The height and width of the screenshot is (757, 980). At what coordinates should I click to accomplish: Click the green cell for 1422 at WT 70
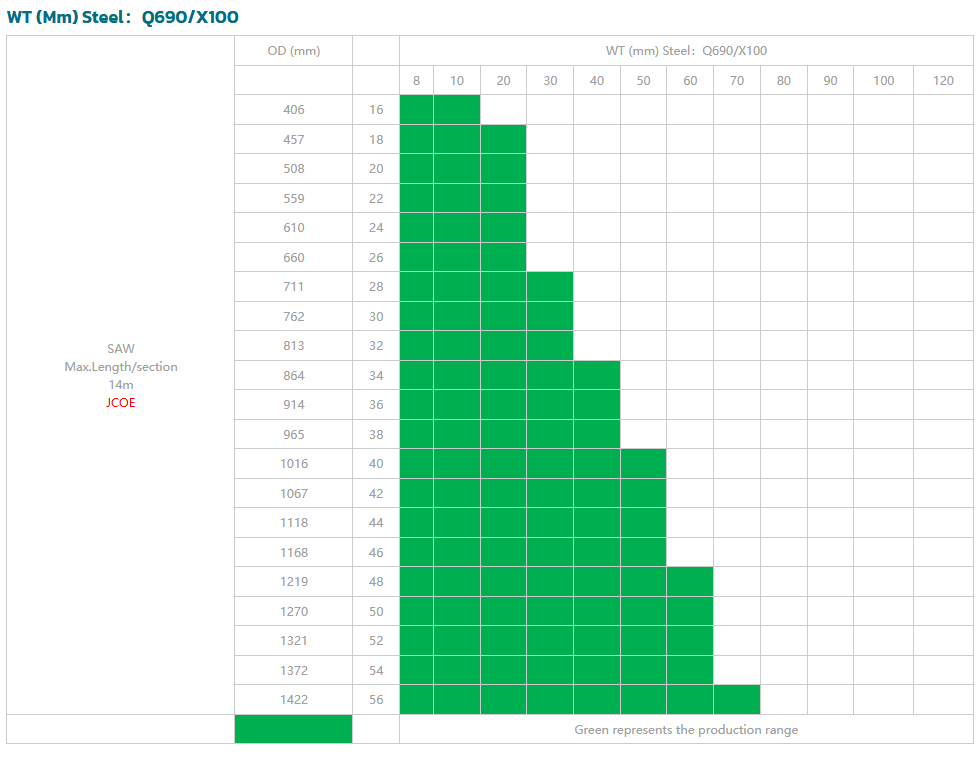pos(736,700)
